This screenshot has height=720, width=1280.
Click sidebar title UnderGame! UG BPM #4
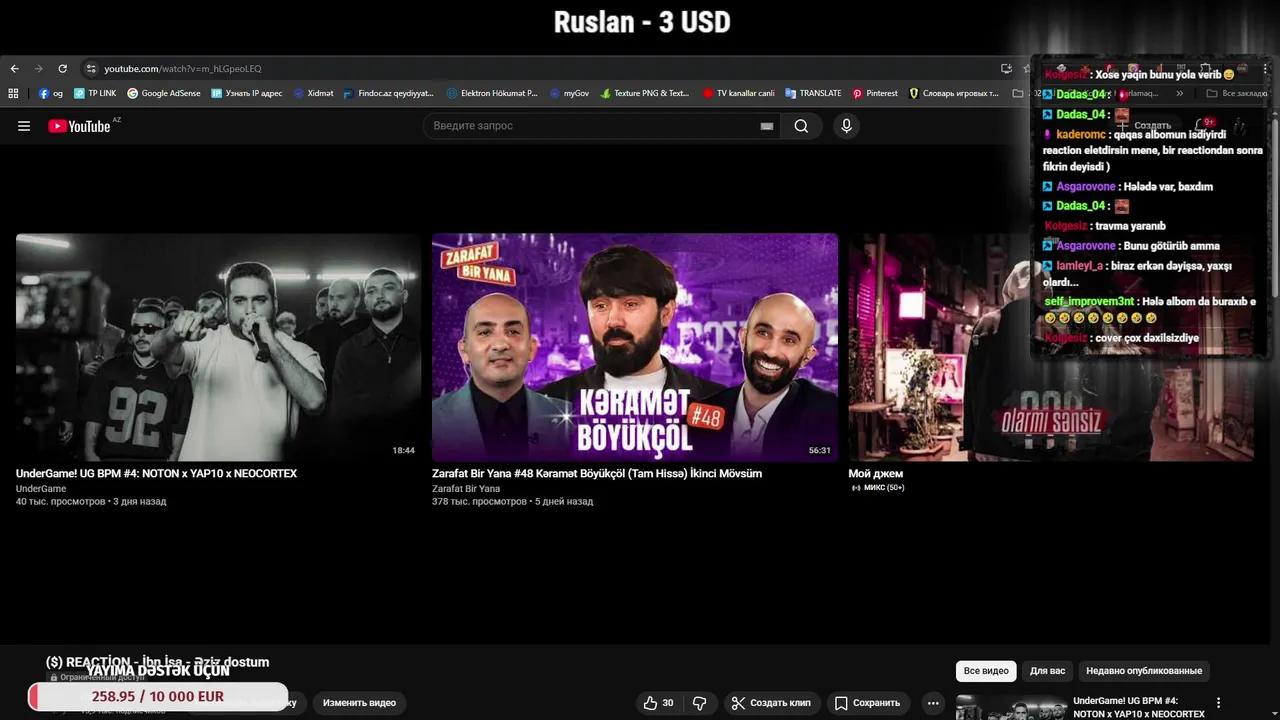click(x=1139, y=708)
